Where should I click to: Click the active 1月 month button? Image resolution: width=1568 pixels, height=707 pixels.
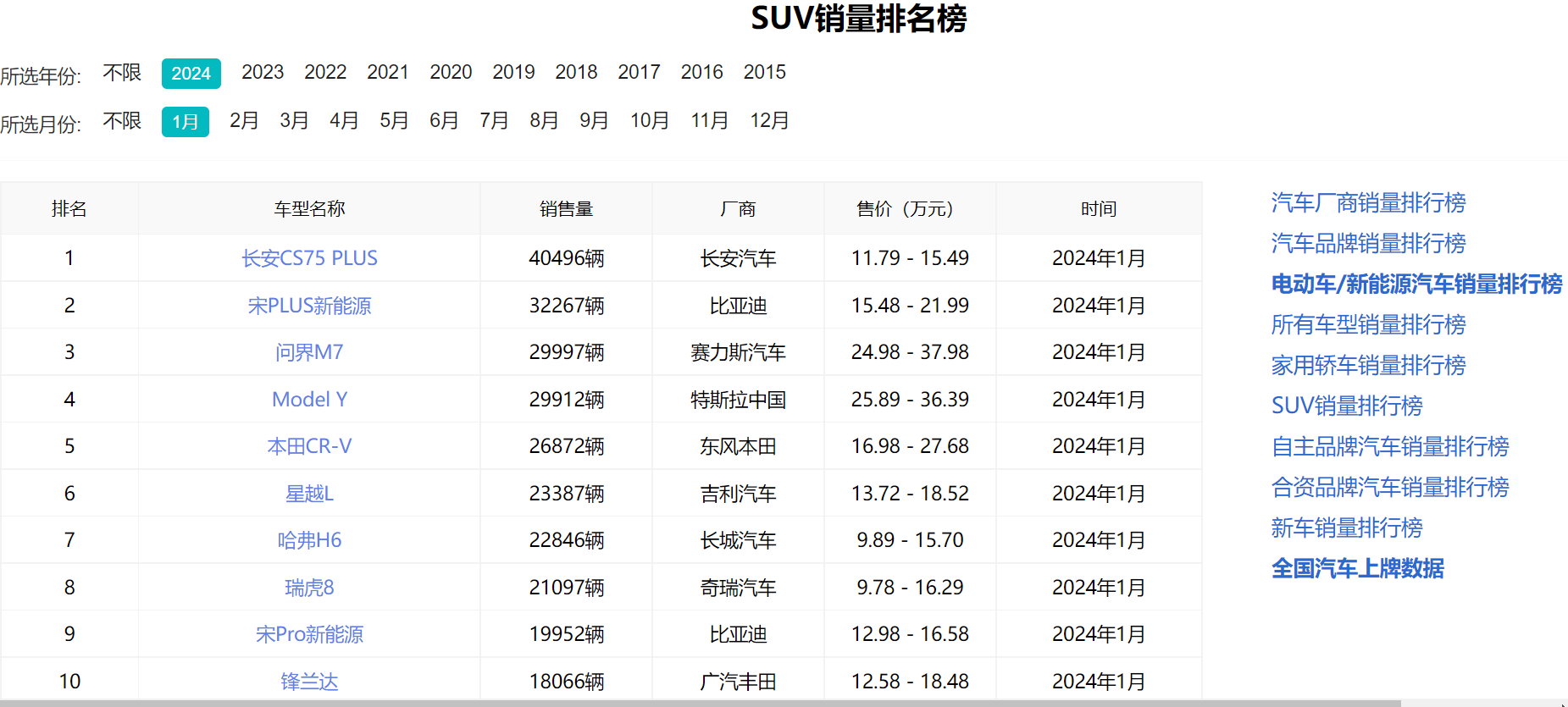point(185,122)
